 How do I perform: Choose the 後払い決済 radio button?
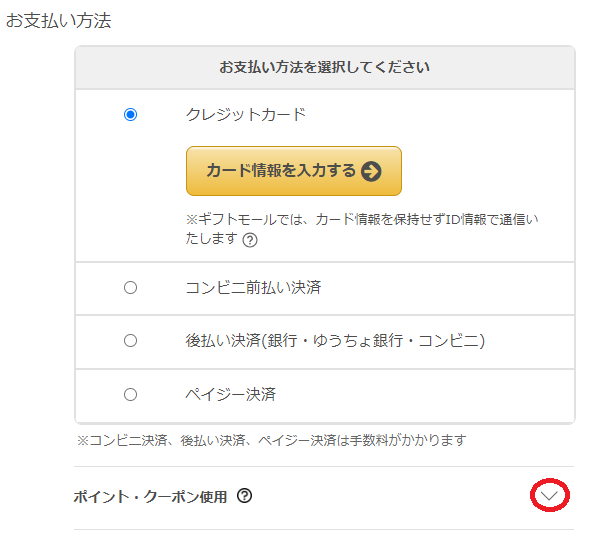coord(130,341)
